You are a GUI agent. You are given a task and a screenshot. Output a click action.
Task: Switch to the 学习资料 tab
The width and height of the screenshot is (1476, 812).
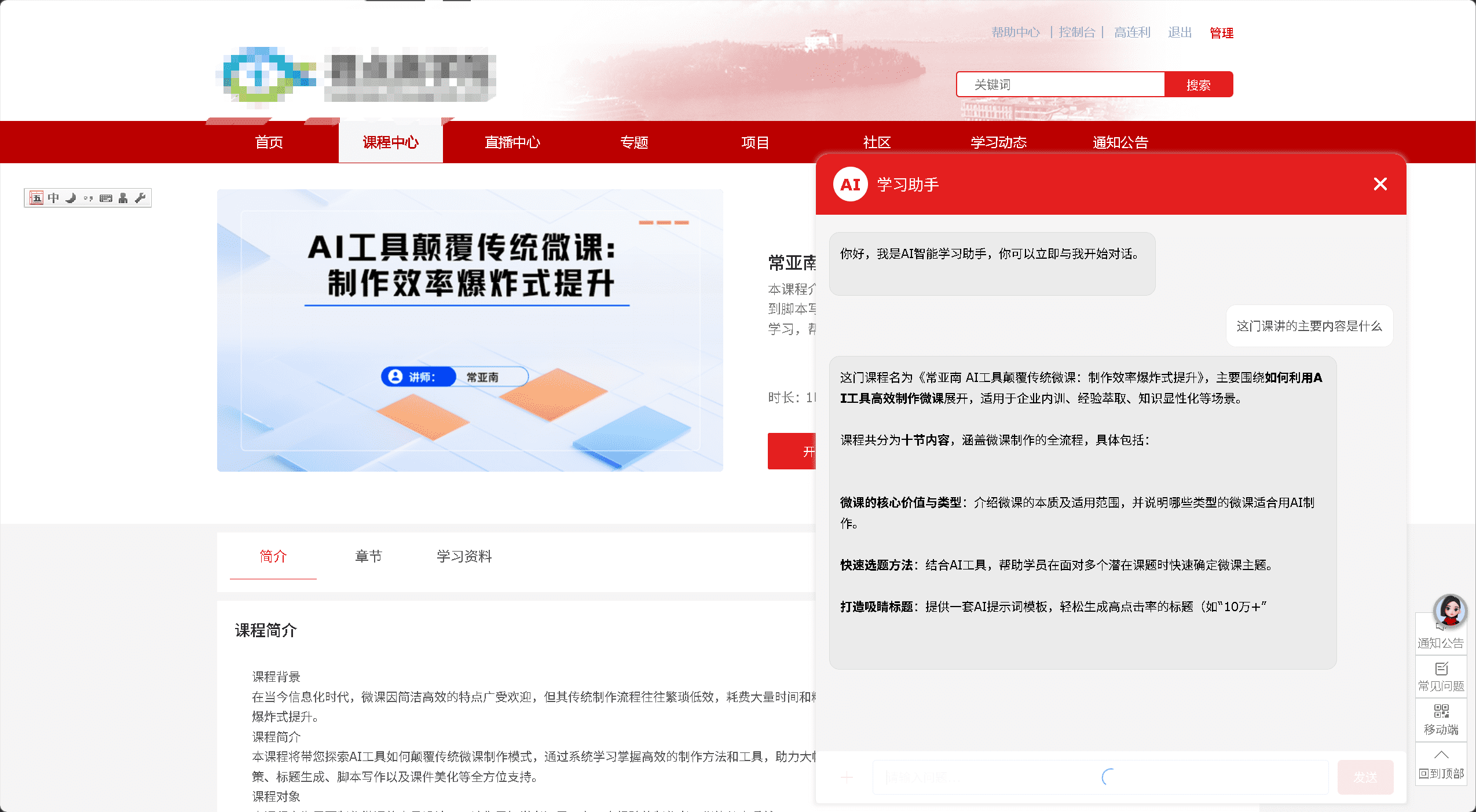(x=464, y=556)
